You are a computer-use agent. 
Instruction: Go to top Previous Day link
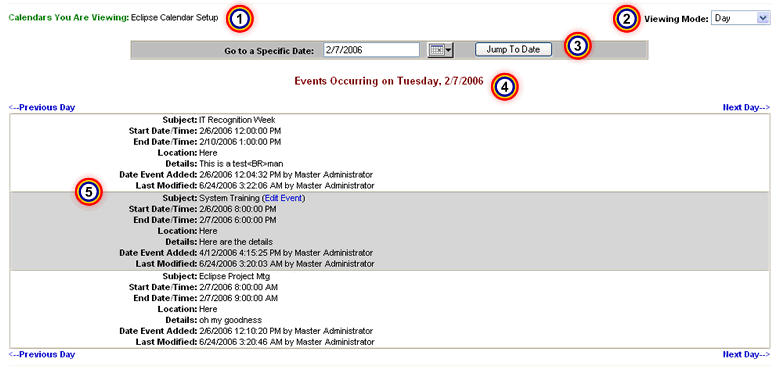pyautogui.click(x=42, y=107)
